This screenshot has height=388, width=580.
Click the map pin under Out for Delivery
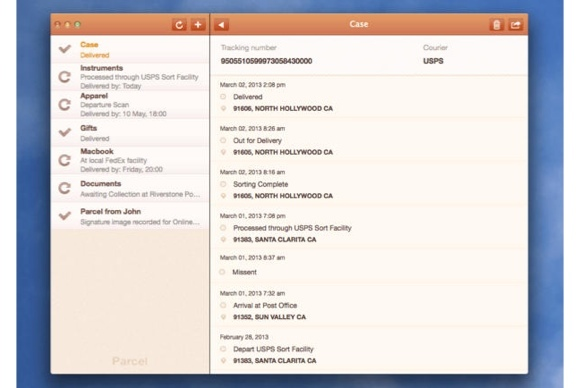pos(223,152)
